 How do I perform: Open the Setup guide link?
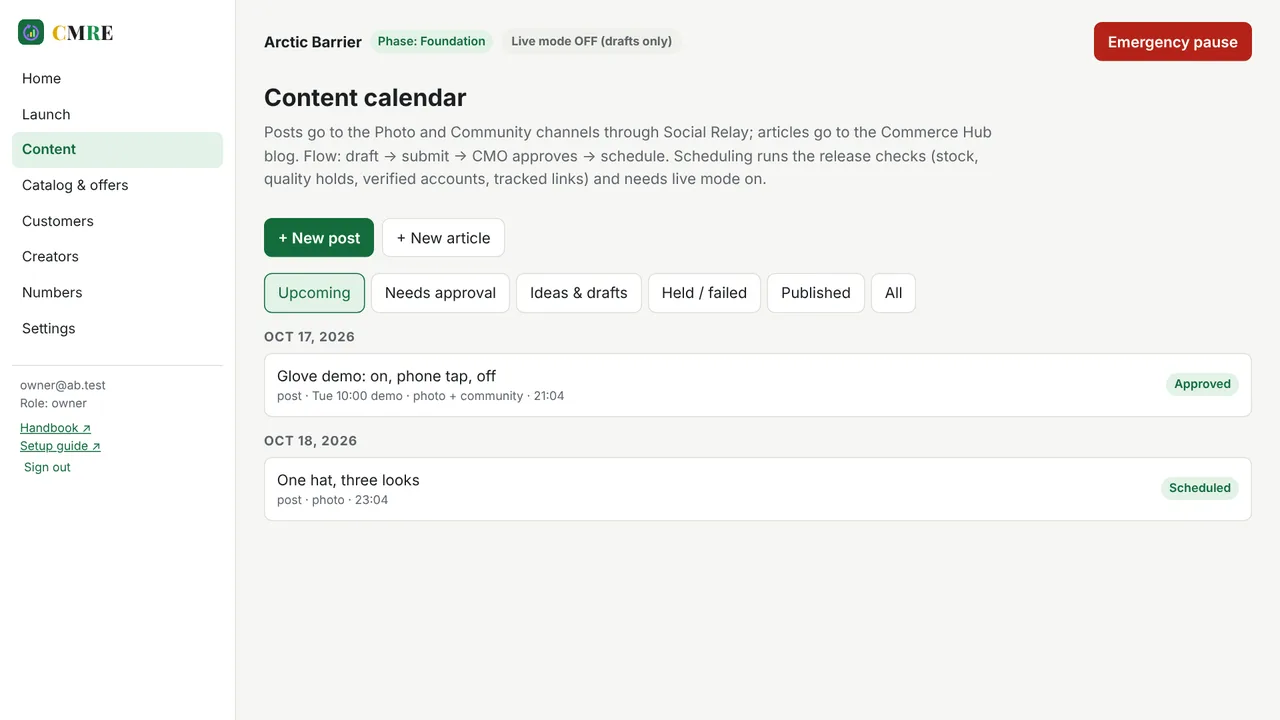coord(60,446)
